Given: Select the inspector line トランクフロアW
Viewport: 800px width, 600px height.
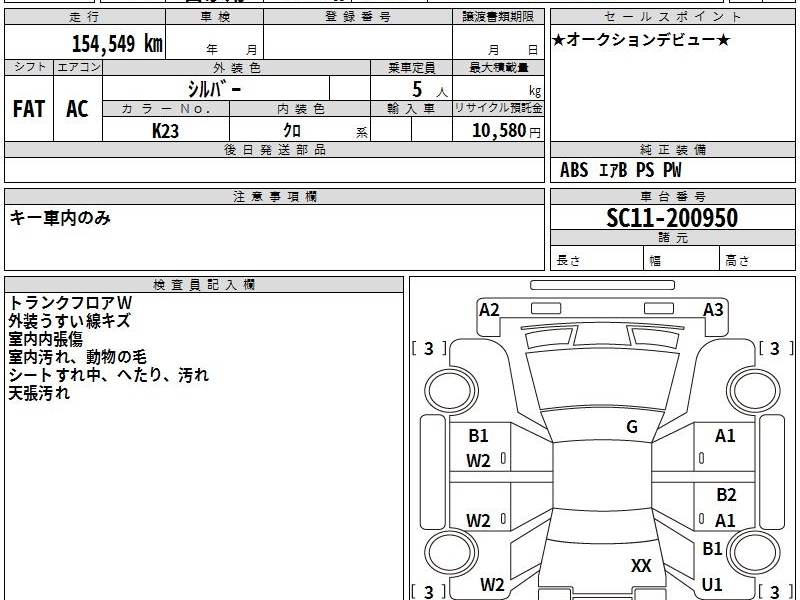Looking at the screenshot, I should pos(70,303).
